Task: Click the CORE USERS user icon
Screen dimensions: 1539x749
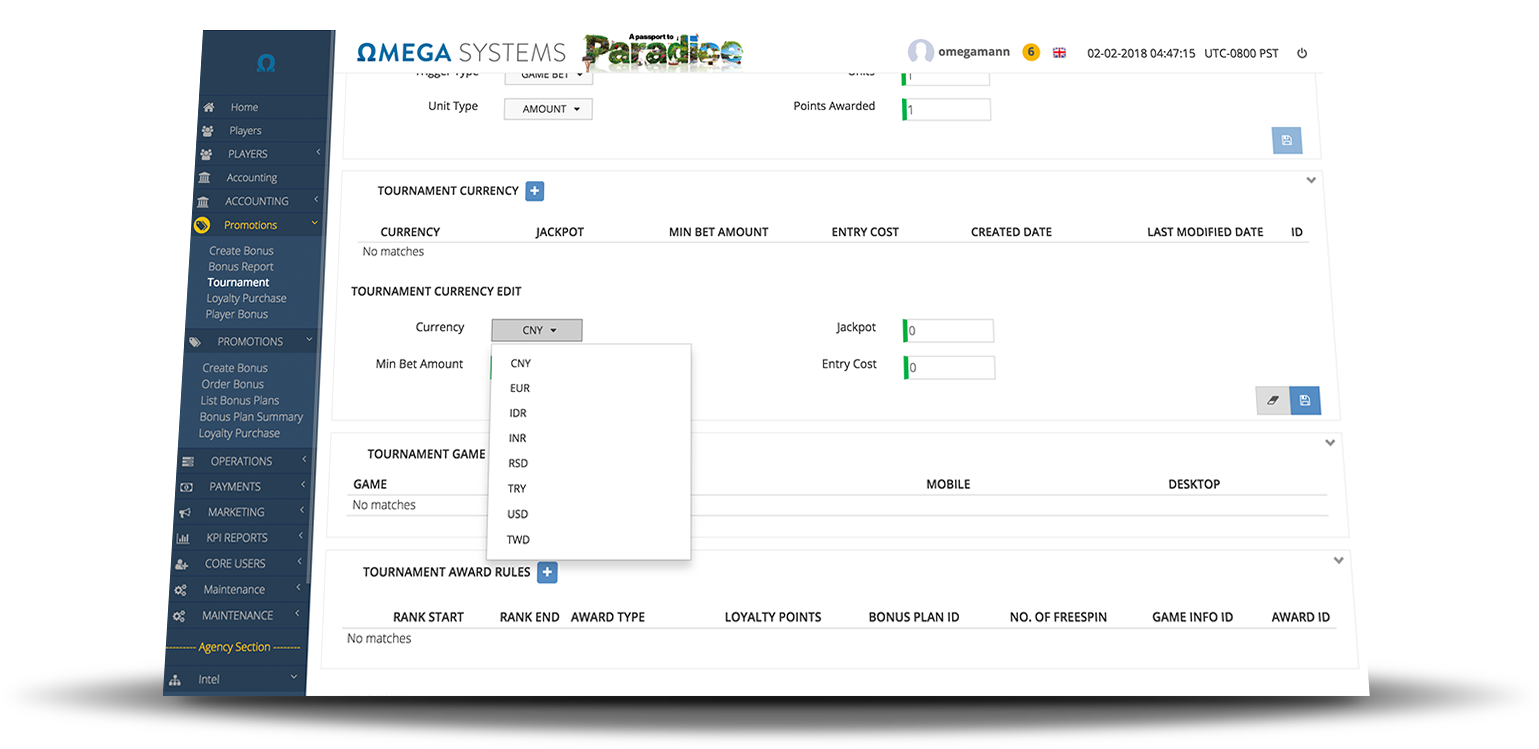Action: [x=181, y=564]
